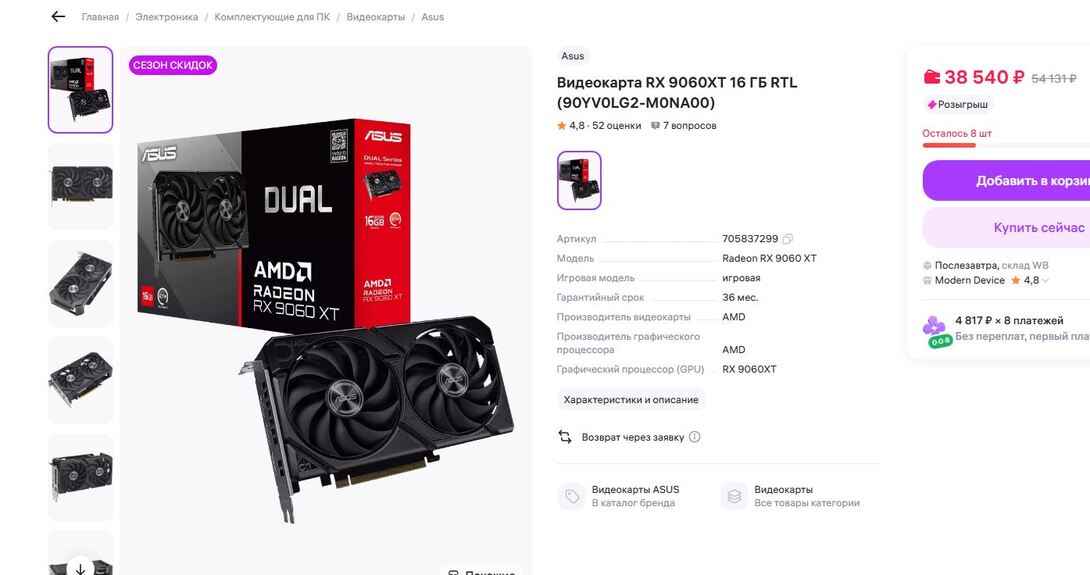Image resolution: width=1090 pixels, height=575 pixels.
Task: Click the Осталось 8 шт stock progress bar
Action: click(1006, 145)
